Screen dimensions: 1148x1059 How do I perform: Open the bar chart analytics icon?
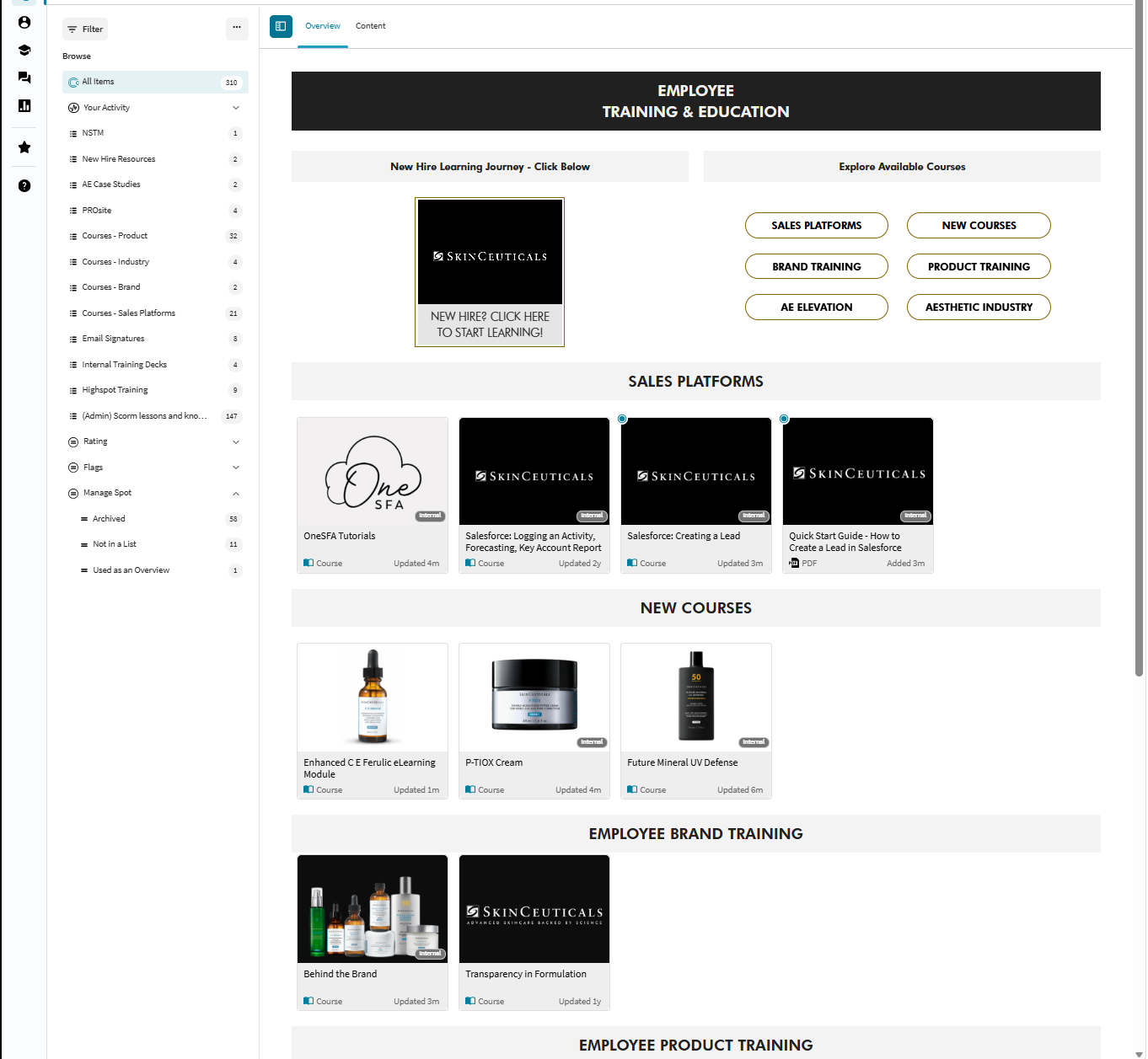point(24,105)
